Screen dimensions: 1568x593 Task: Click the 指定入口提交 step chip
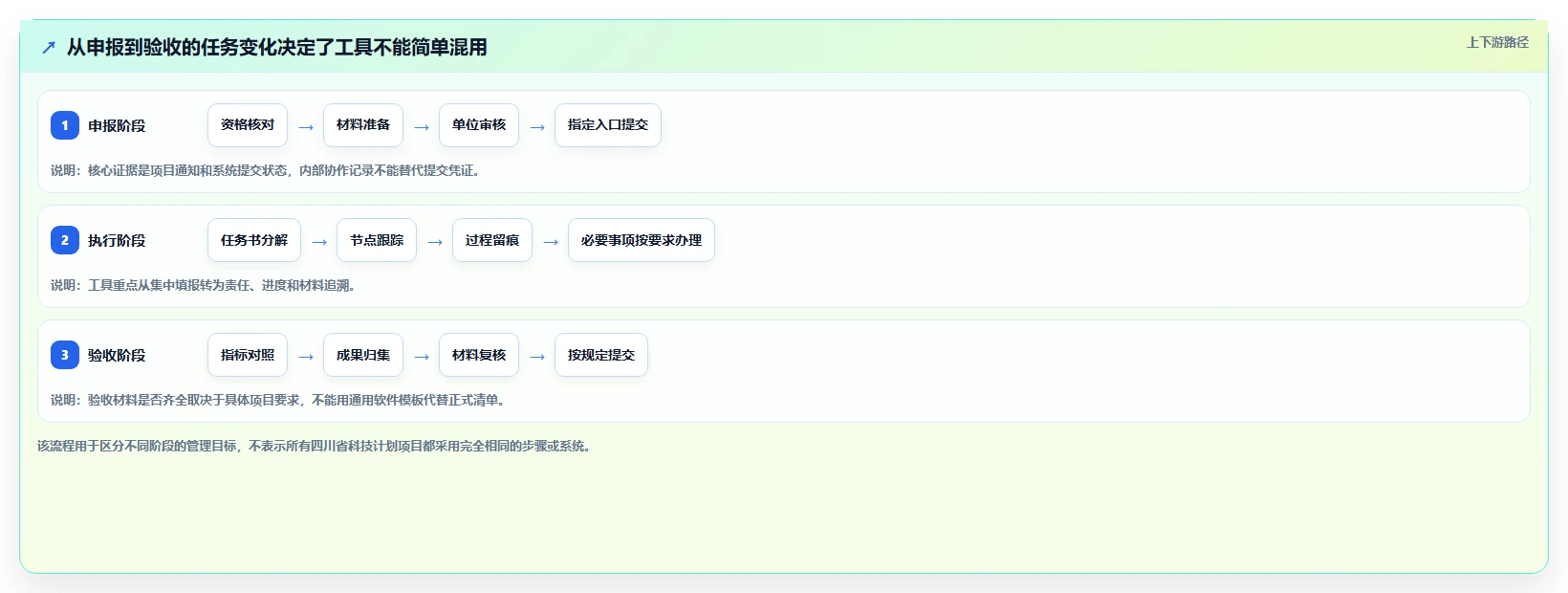[x=608, y=125]
